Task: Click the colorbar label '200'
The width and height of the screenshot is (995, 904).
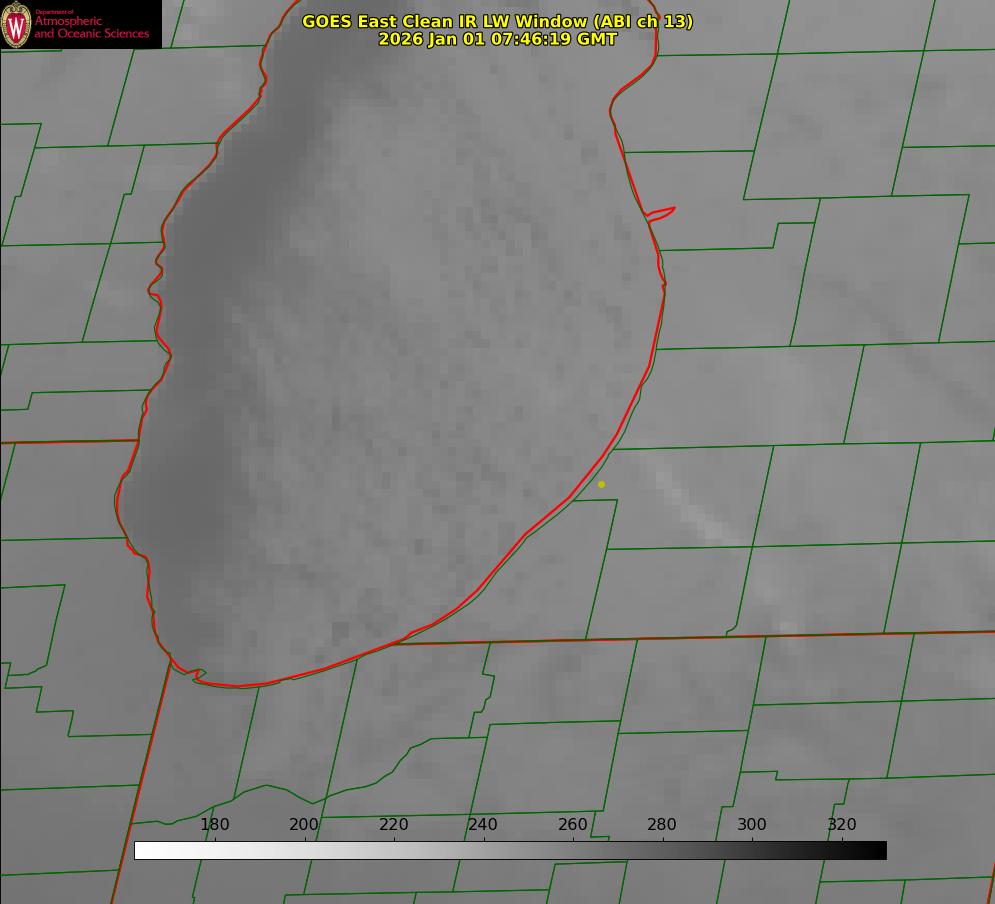Action: pos(304,824)
